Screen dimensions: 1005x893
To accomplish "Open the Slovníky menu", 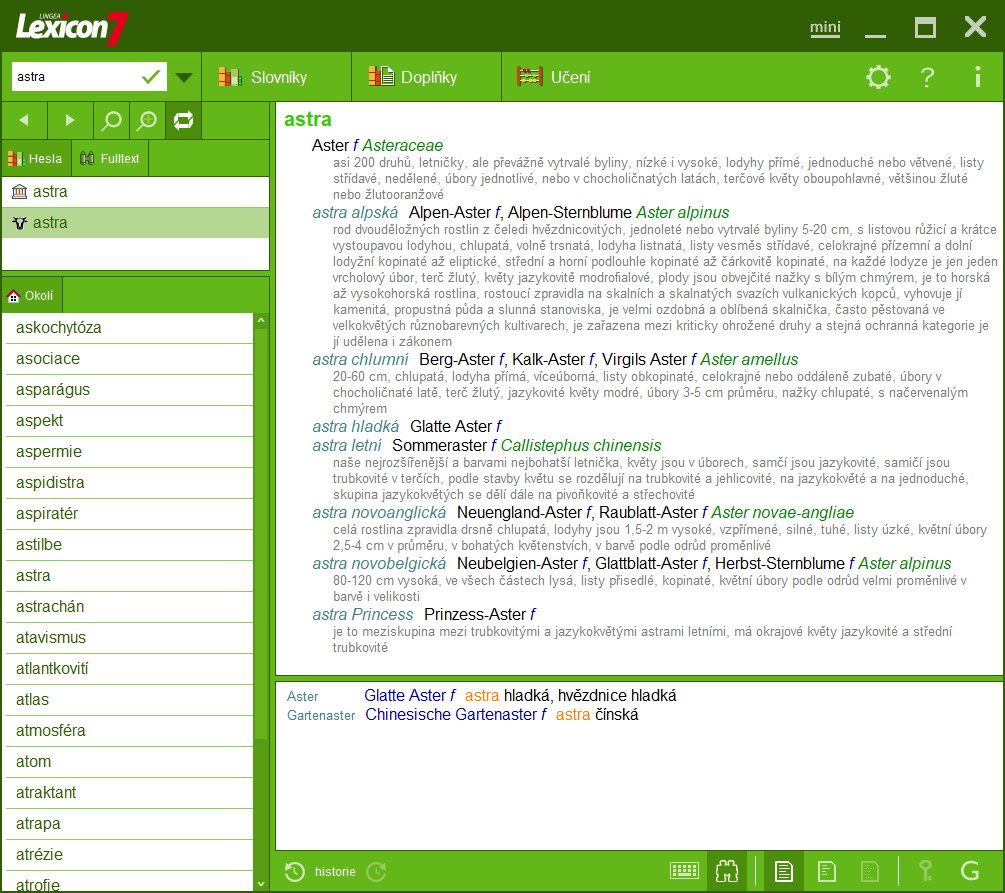I will (276, 77).
